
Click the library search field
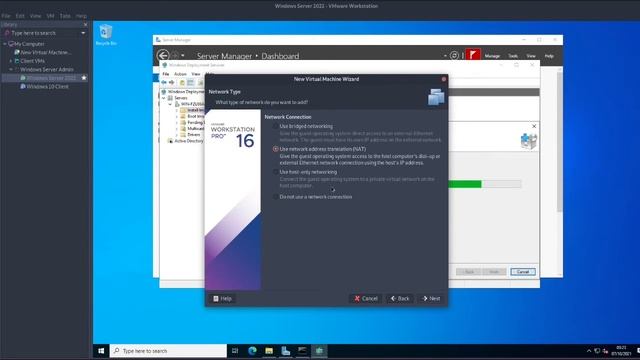pyautogui.click(x=43, y=33)
